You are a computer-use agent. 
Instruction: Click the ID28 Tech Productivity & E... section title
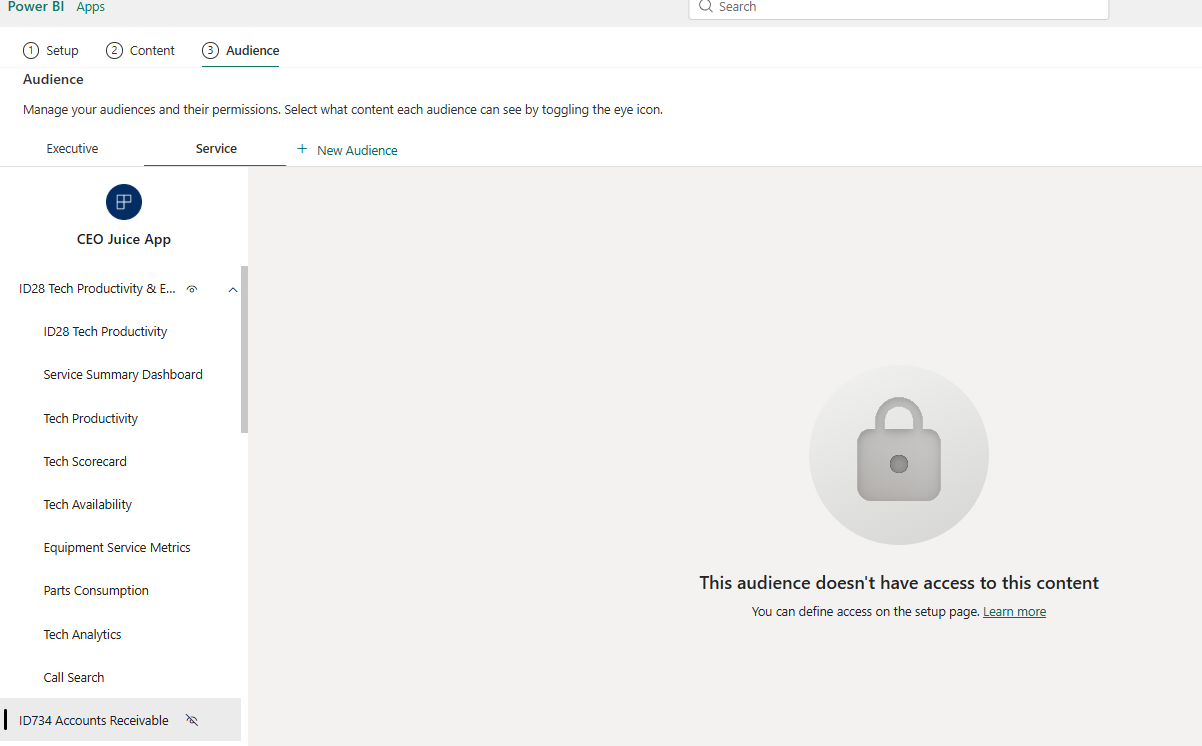(97, 289)
